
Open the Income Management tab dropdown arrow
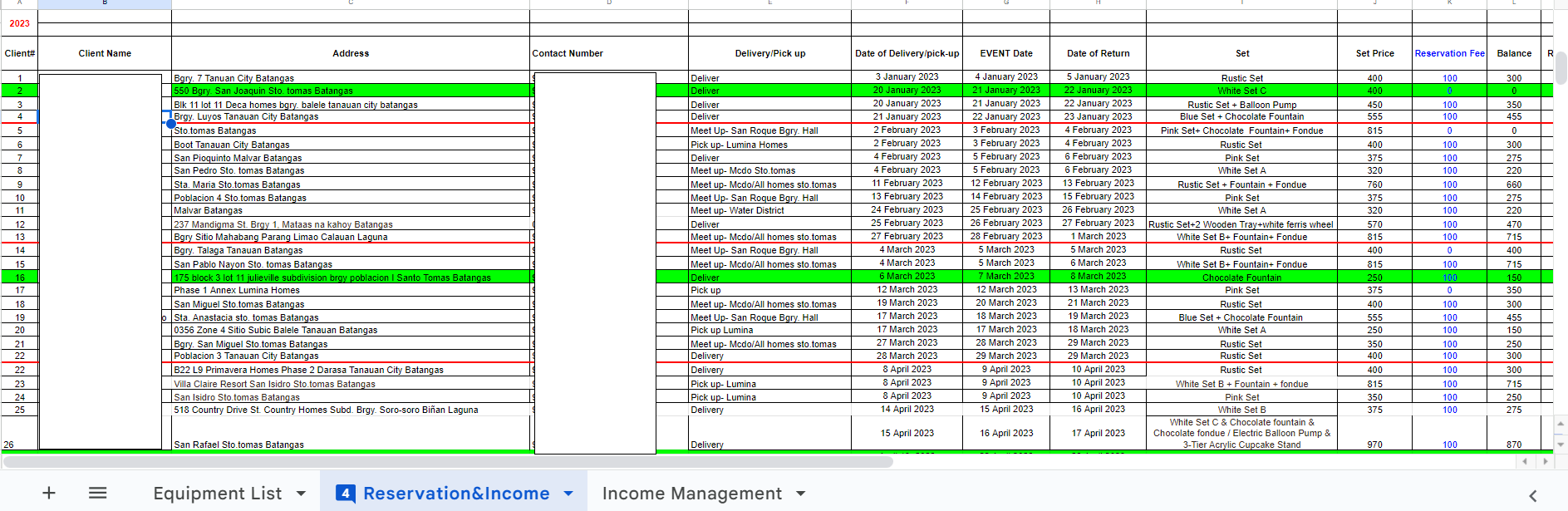pos(801,494)
